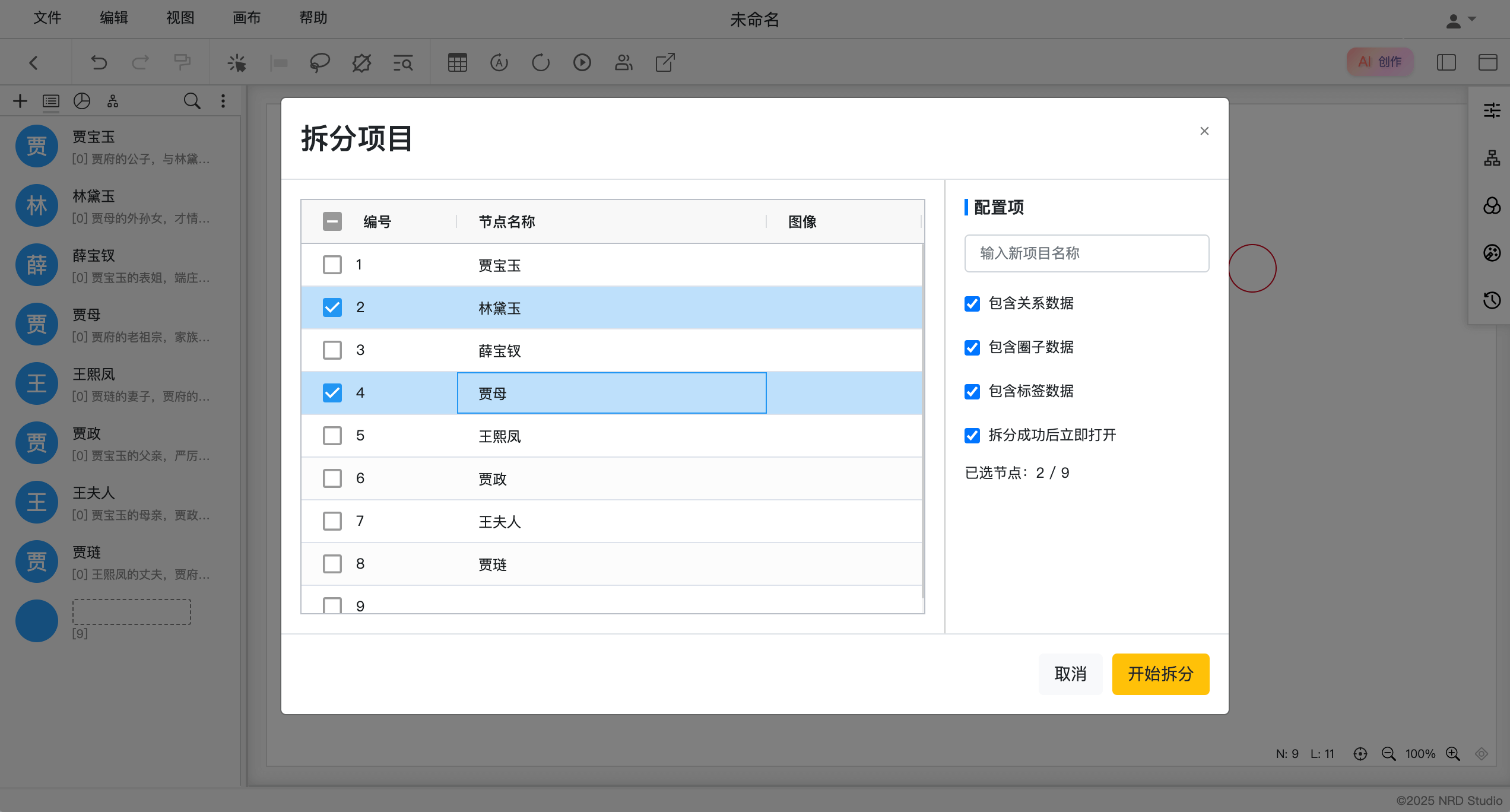Open the pie chart statistics icon
The height and width of the screenshot is (812, 1510).
(82, 101)
